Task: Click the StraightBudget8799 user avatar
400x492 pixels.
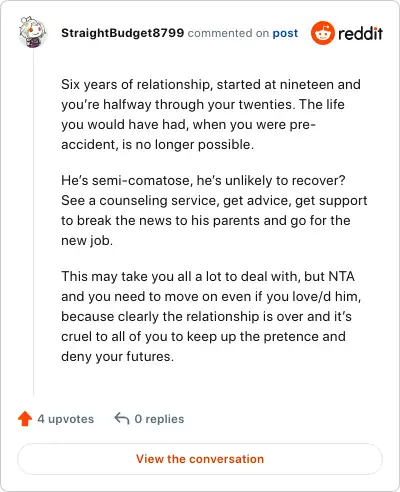Action: [32, 32]
